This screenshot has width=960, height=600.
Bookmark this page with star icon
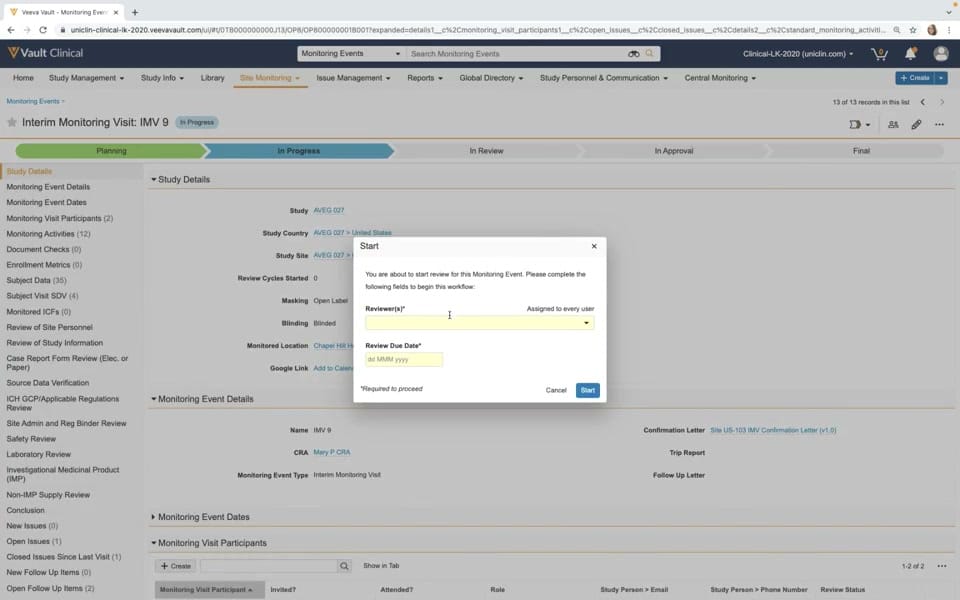[x=913, y=29]
